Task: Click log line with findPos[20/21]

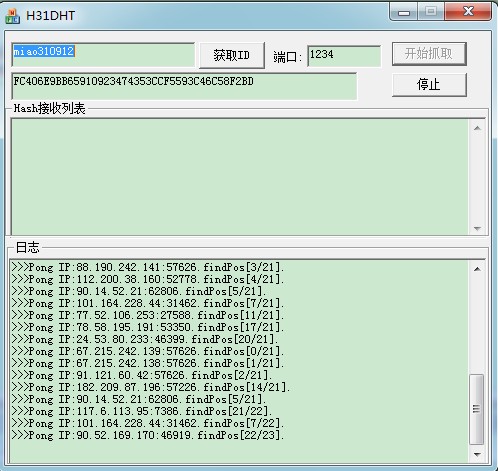Action: click(x=145, y=339)
